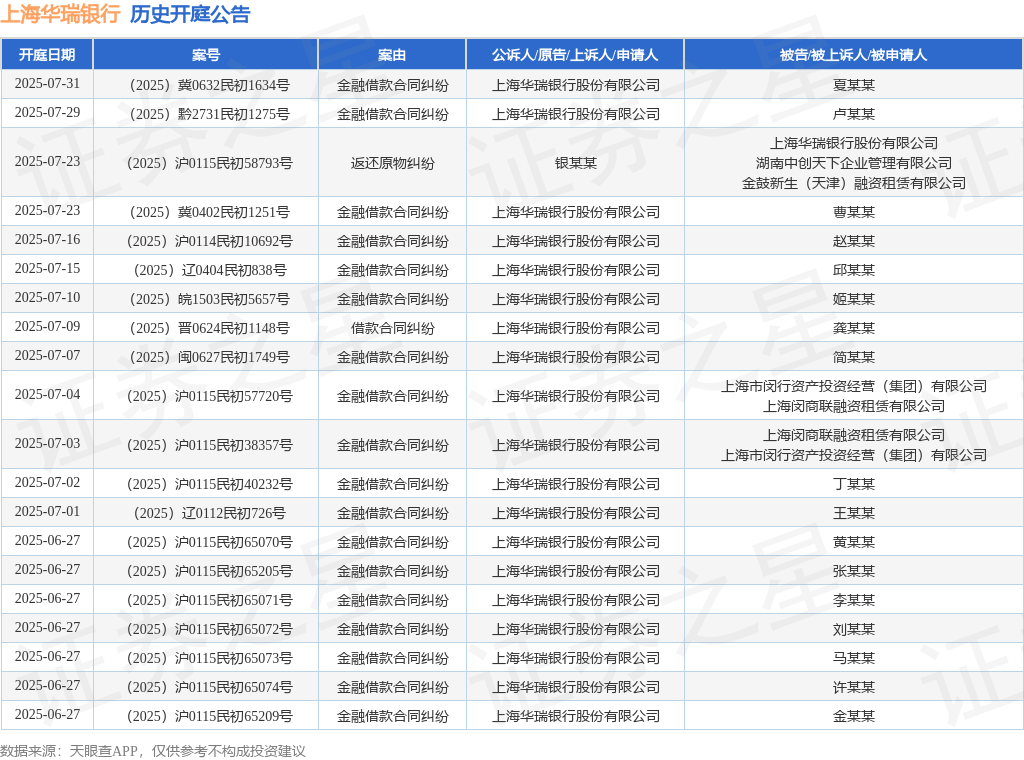This screenshot has height=760, width=1024.
Task: Click the 被告/被上诉人/被申请人 column header
Action: click(853, 55)
